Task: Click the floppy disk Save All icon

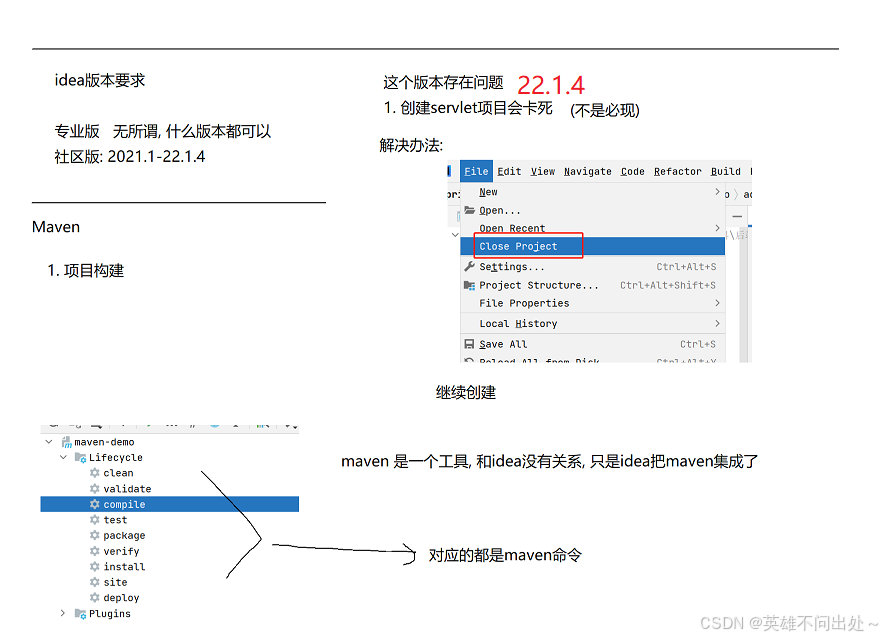Action: (x=469, y=344)
